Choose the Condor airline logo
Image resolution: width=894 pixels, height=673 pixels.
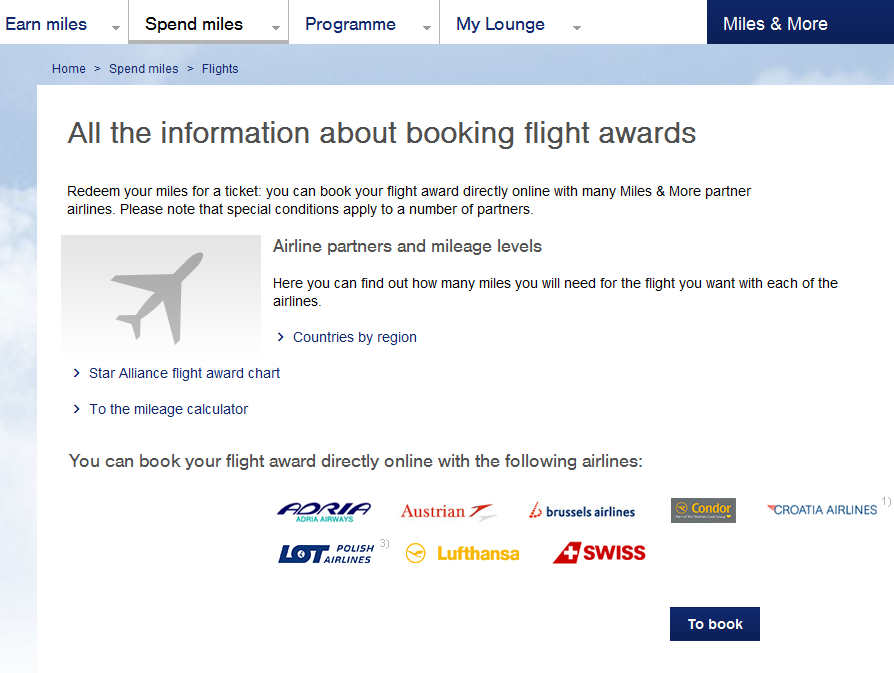pyautogui.click(x=703, y=510)
